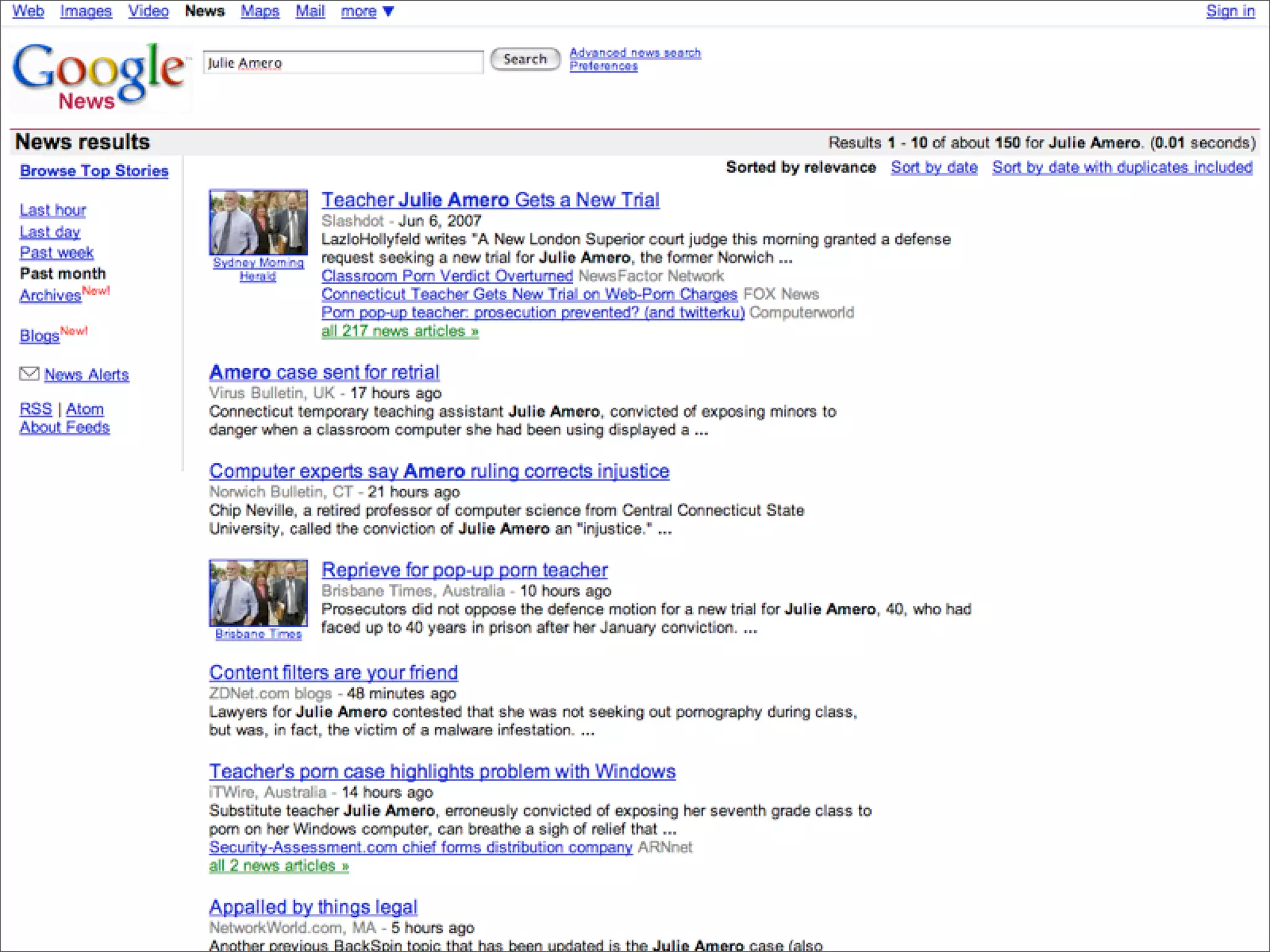1270x952 pixels.
Task: Sort results by date
Action: click(934, 167)
